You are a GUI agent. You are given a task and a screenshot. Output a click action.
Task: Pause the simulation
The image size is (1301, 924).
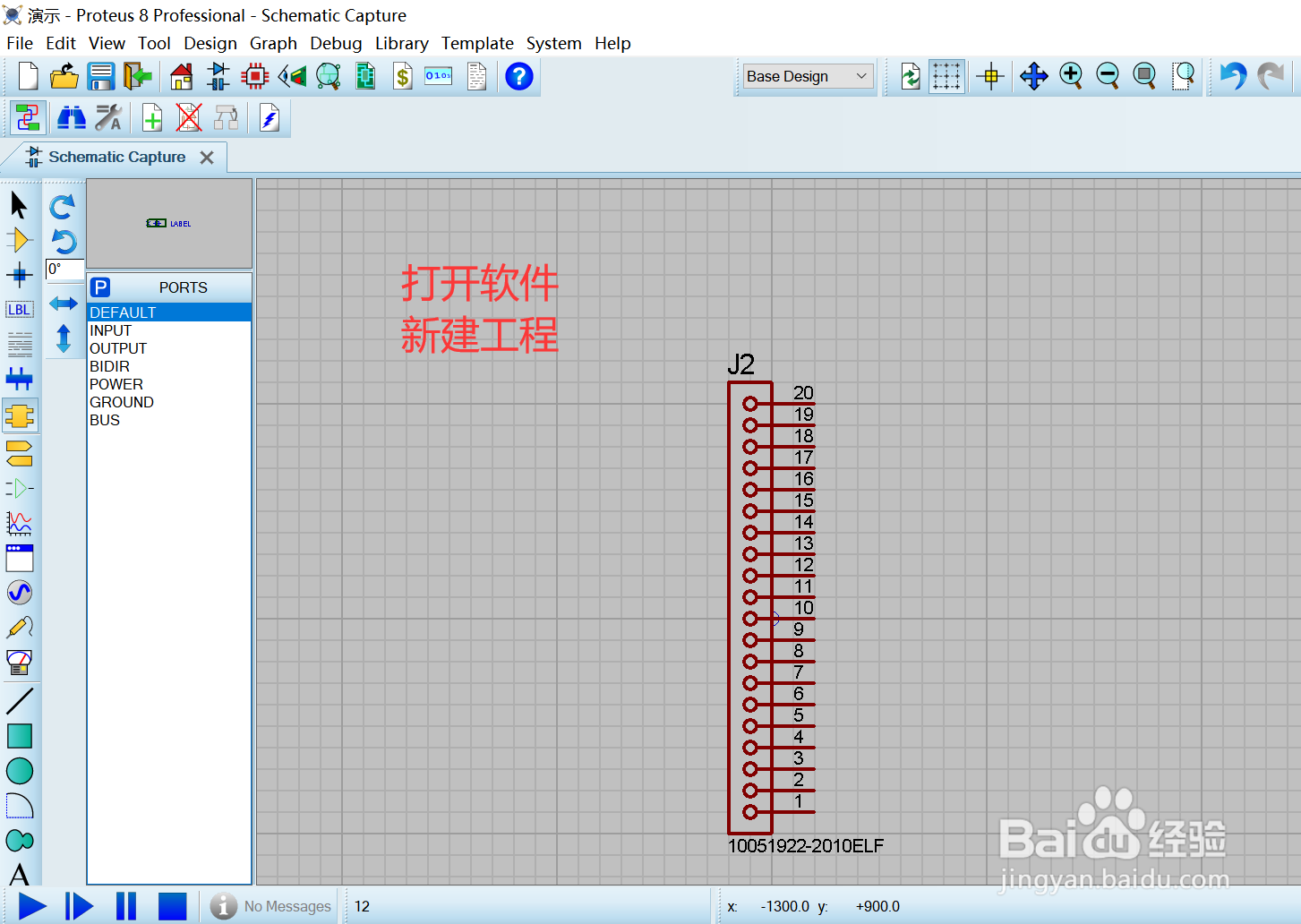pyautogui.click(x=126, y=906)
